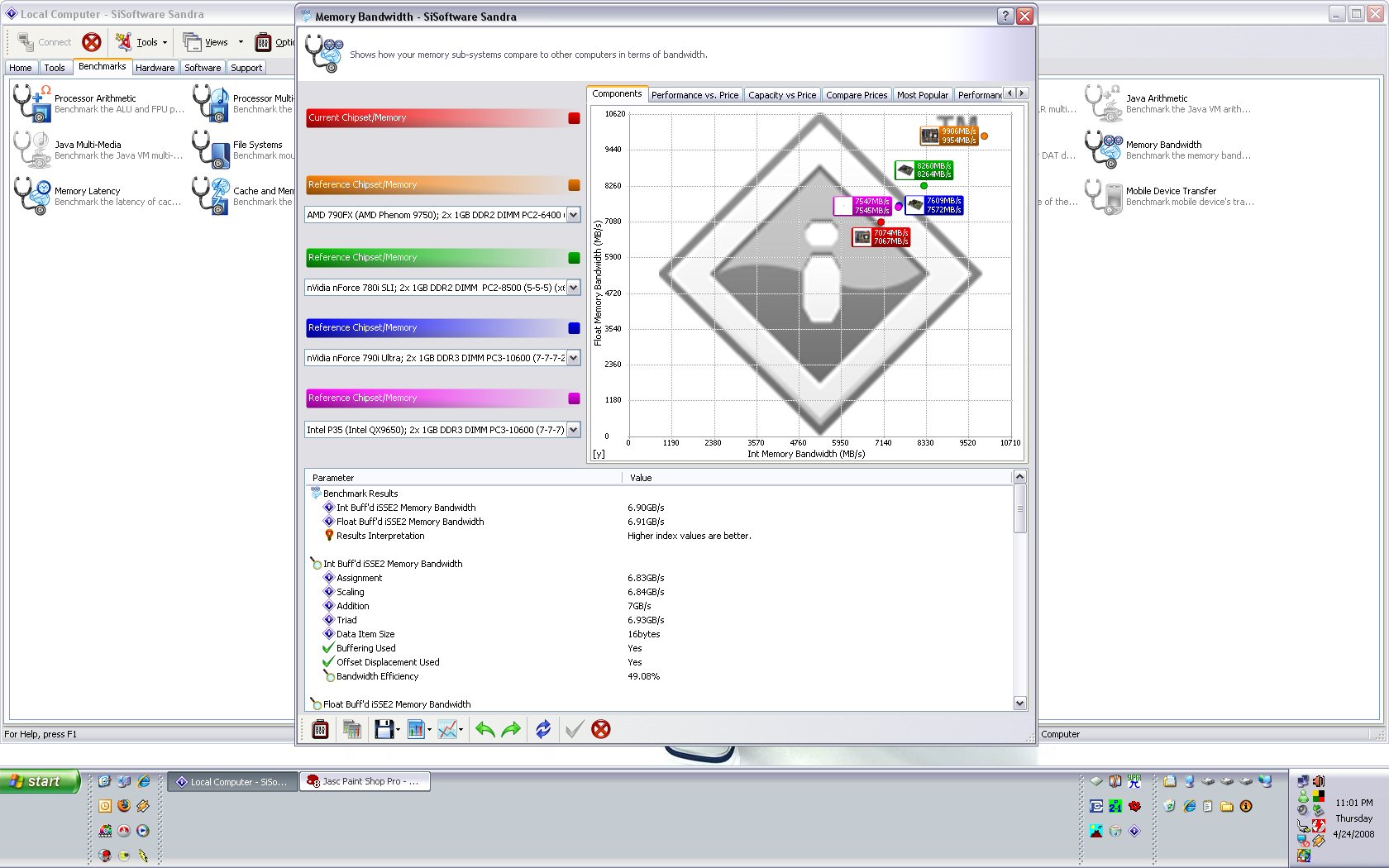Click the green Forward arrow

pos(512,729)
